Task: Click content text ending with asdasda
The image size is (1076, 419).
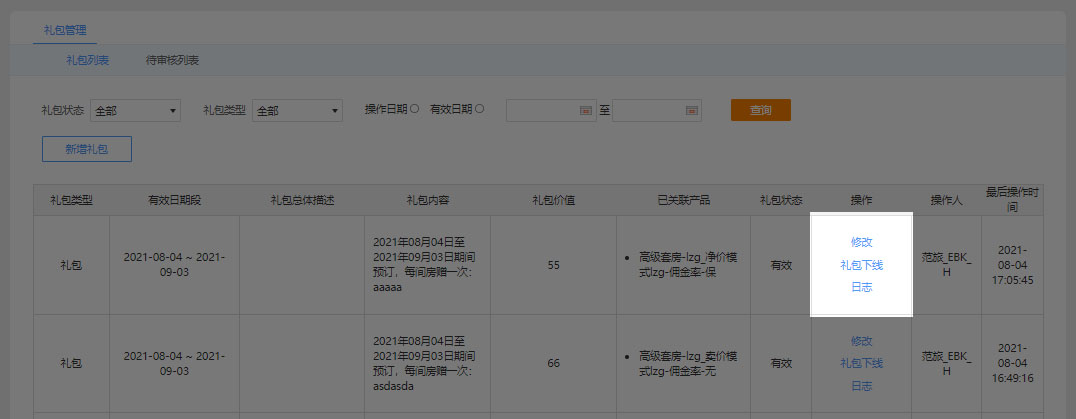Action: coord(425,363)
